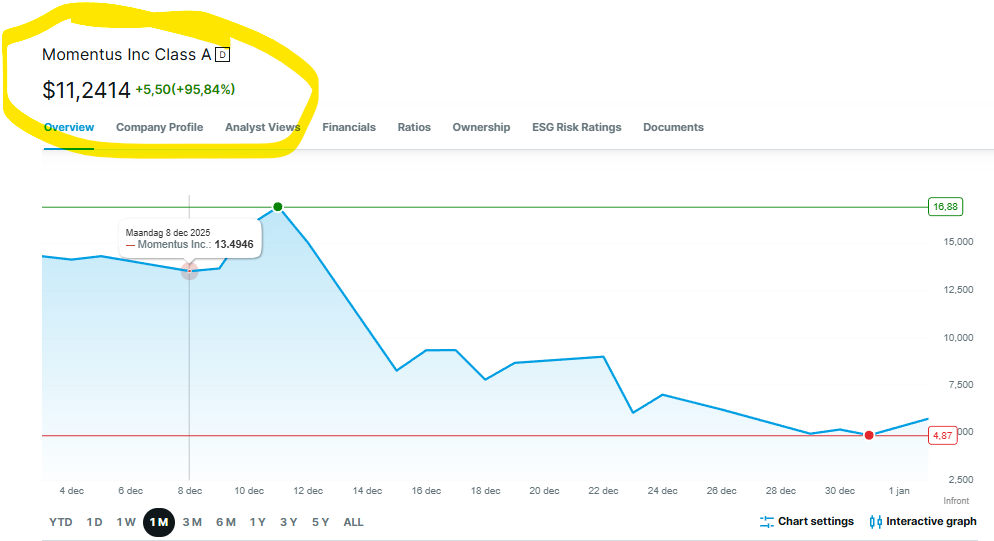View the Documents tab
Viewport: 994px width, 541px height.
pyautogui.click(x=673, y=127)
